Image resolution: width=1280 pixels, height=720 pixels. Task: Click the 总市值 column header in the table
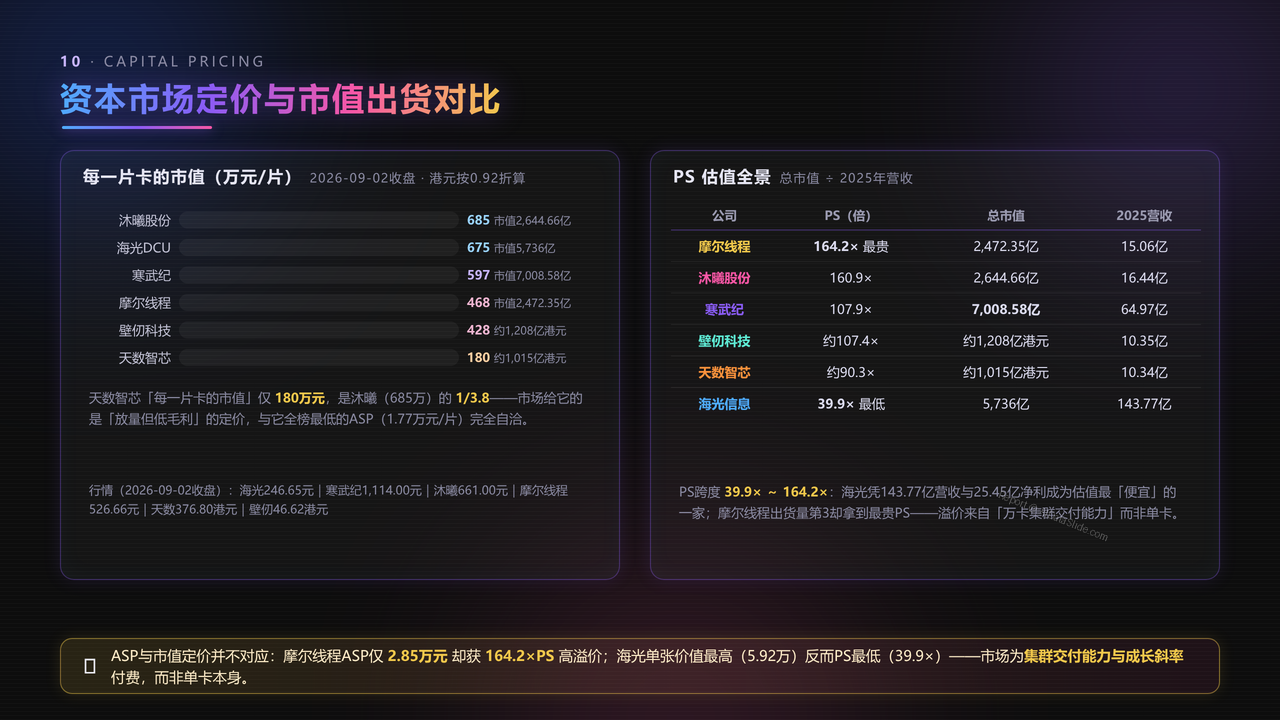tap(1006, 216)
